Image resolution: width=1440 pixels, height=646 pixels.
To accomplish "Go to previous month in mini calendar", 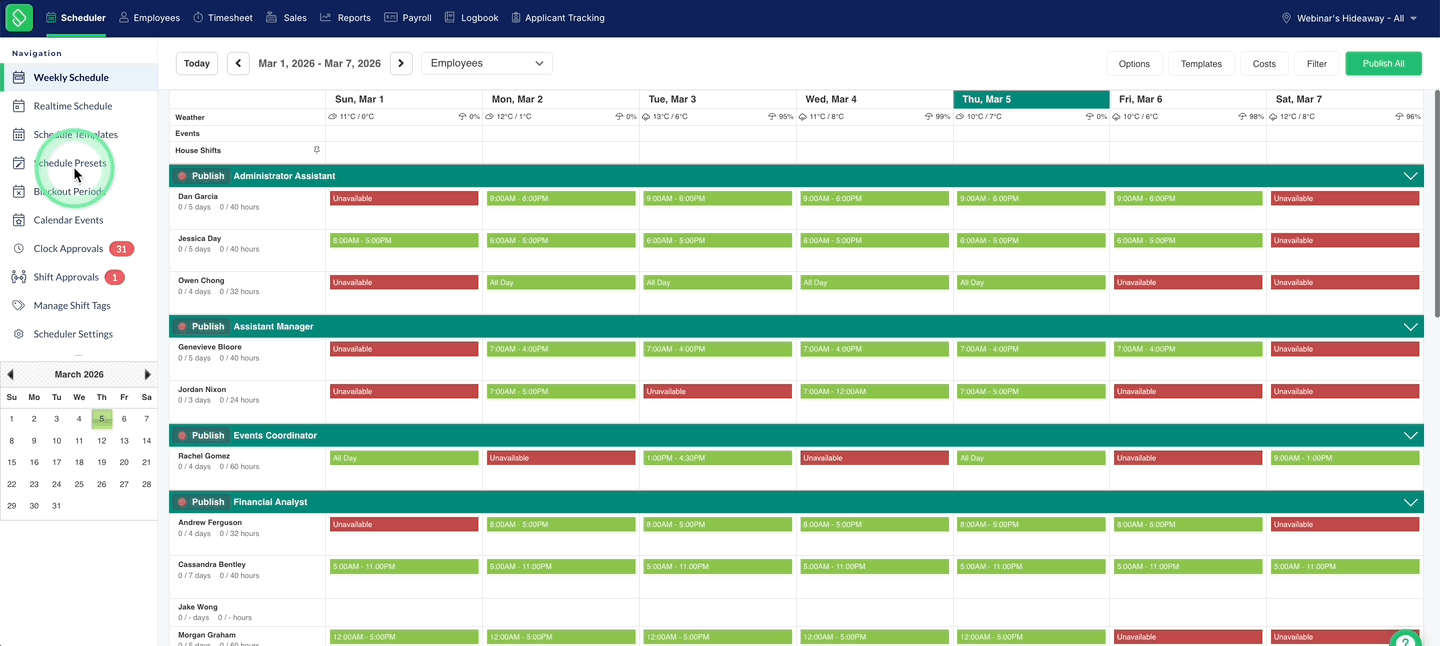I will pos(10,374).
